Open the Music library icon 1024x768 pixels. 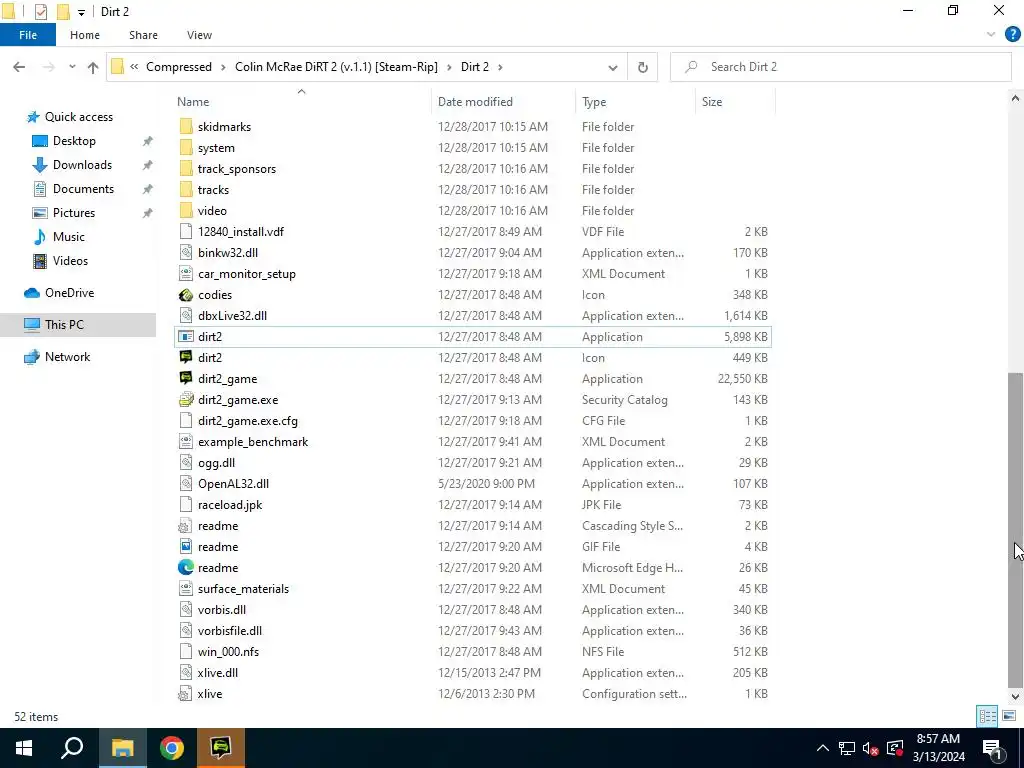point(40,237)
